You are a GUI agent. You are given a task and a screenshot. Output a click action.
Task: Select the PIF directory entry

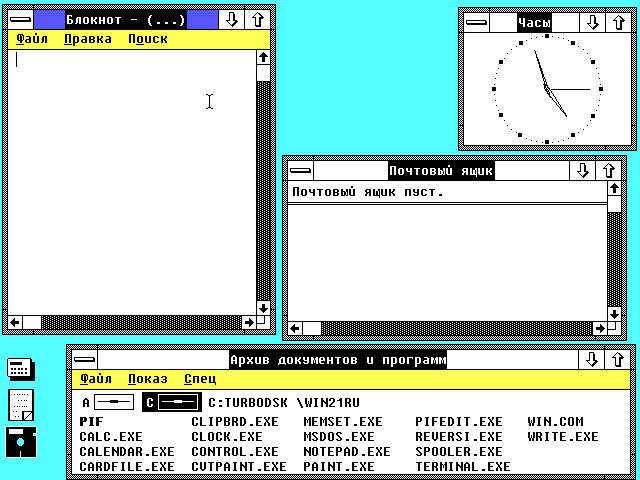(91, 422)
